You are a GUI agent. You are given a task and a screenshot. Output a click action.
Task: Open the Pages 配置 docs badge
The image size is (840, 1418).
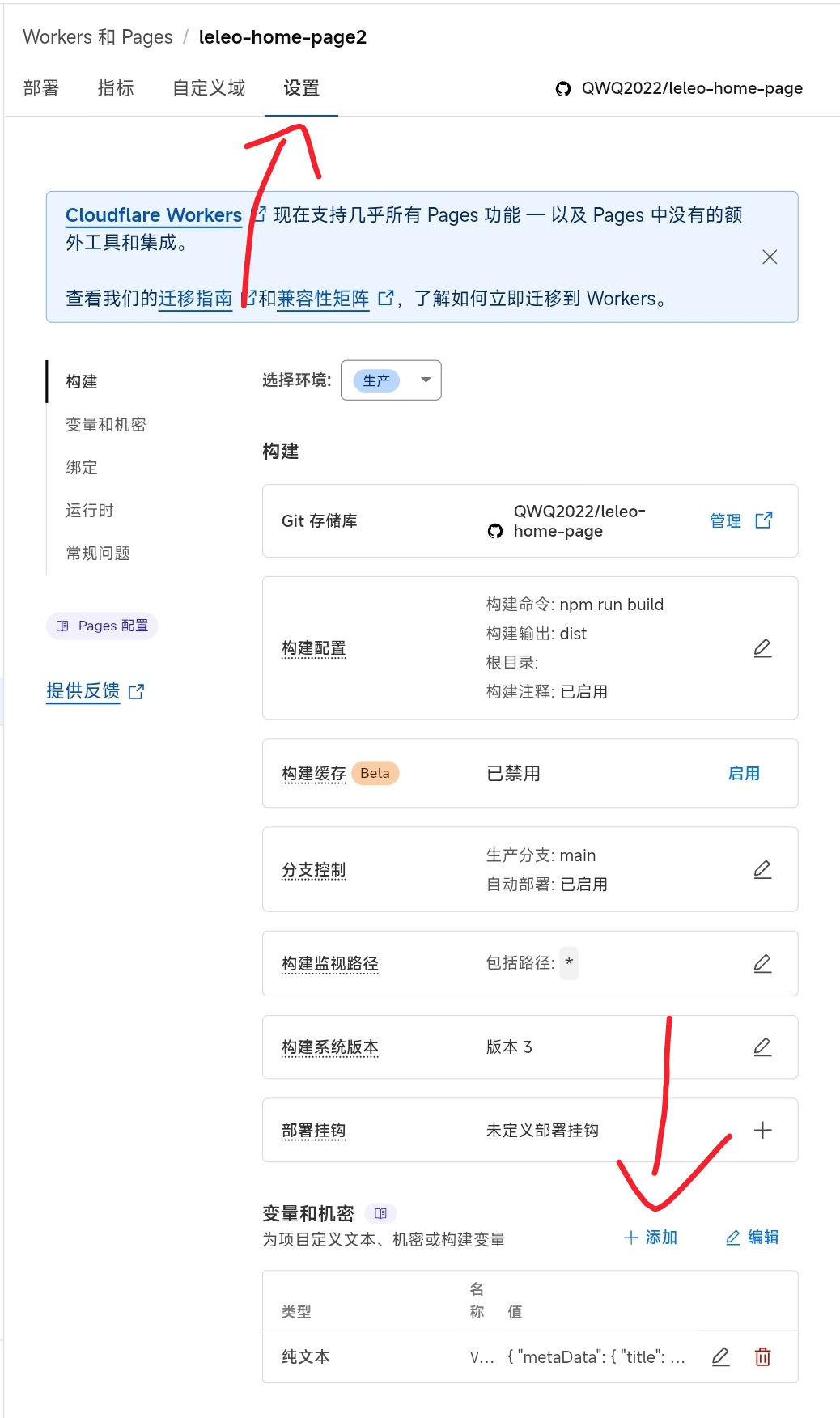102,626
